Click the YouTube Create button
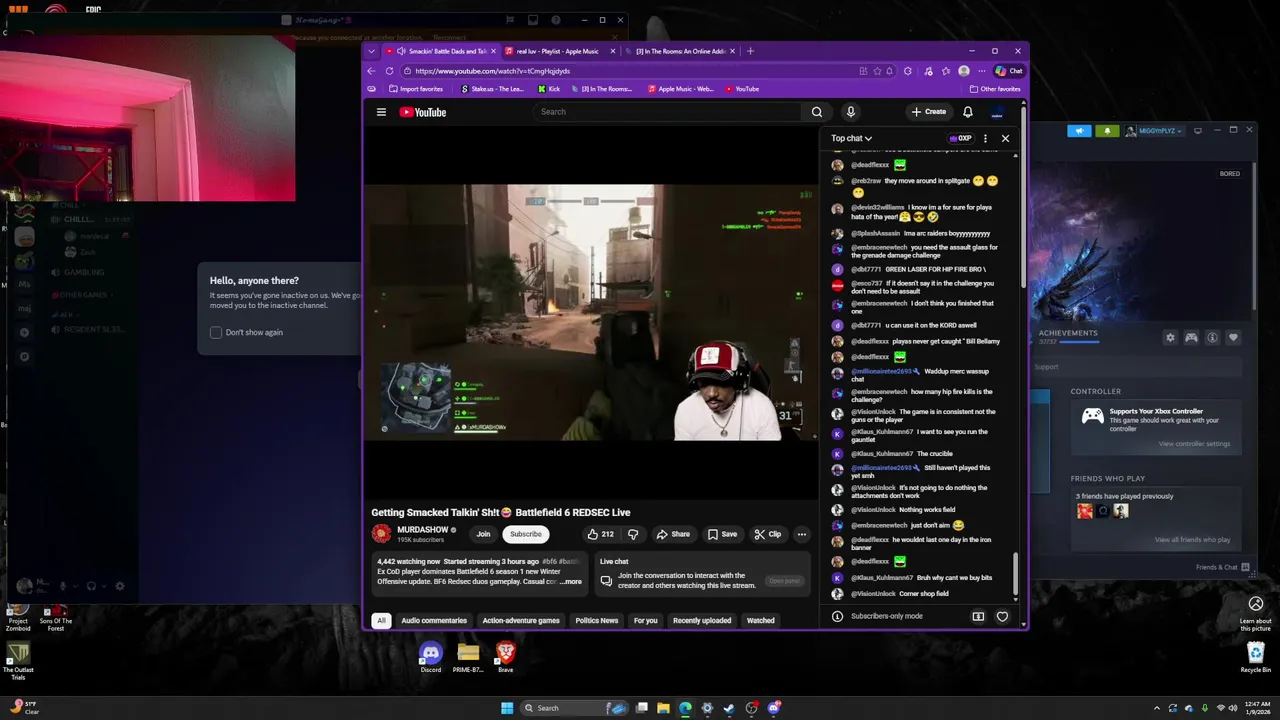 929,112
